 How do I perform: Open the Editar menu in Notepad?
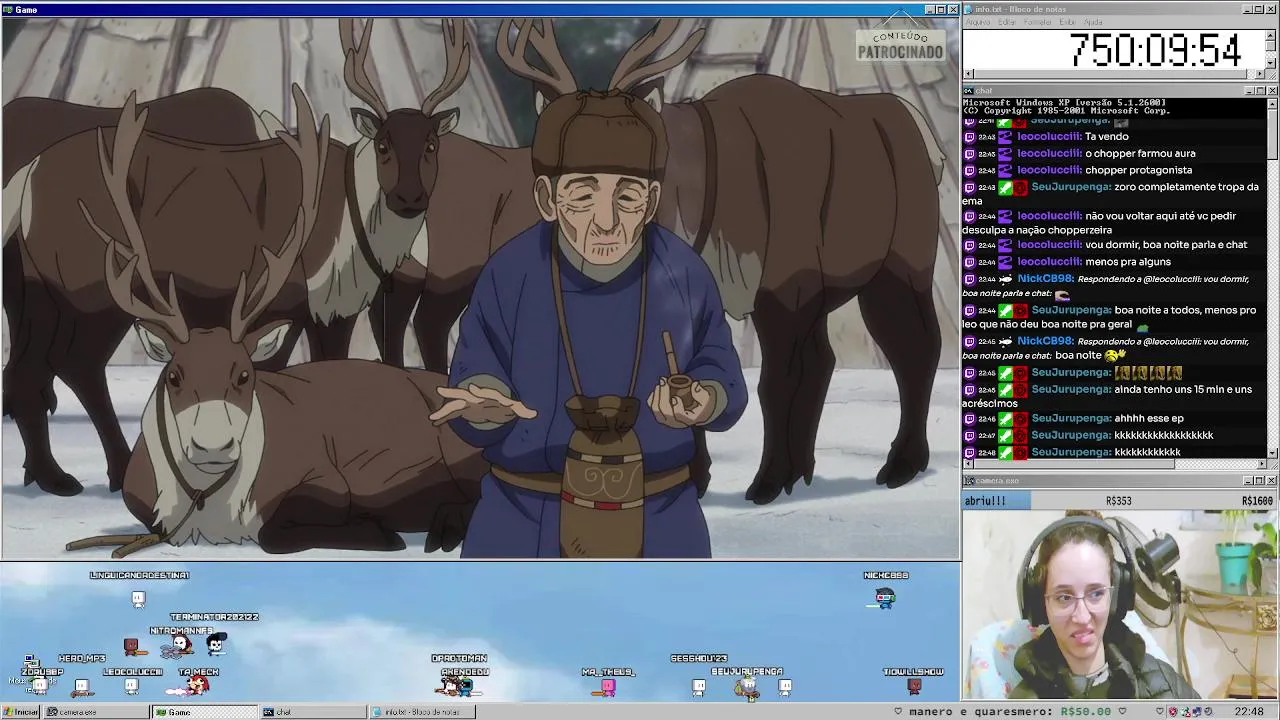coord(1007,22)
